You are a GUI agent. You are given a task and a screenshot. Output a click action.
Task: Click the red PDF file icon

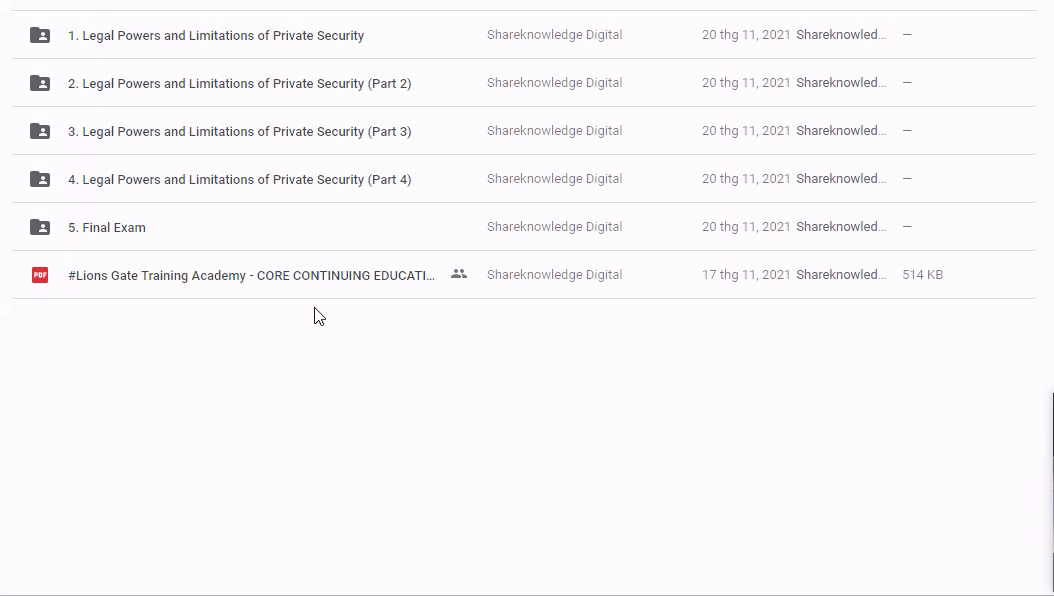tap(40, 275)
